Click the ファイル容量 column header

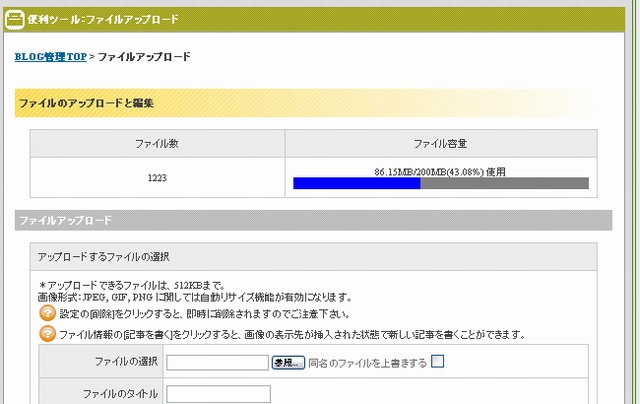pyautogui.click(x=440, y=144)
